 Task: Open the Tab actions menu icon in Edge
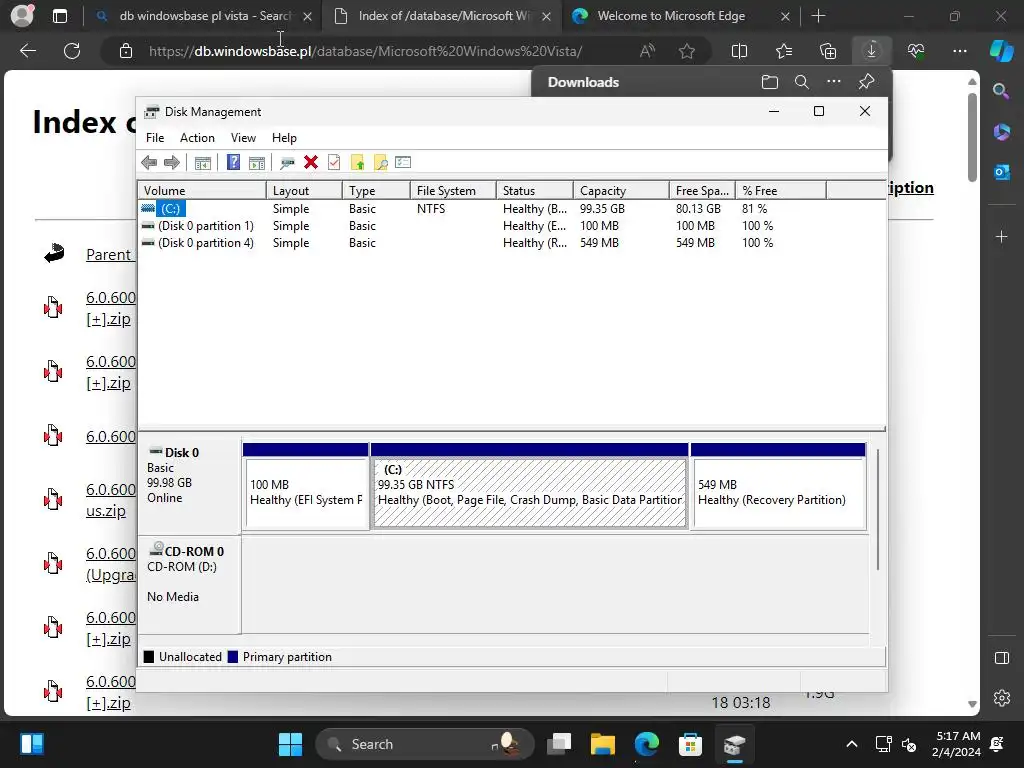tap(59, 16)
